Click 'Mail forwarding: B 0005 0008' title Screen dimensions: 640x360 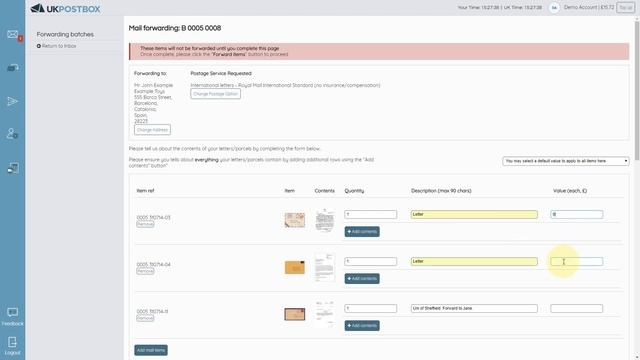point(175,28)
